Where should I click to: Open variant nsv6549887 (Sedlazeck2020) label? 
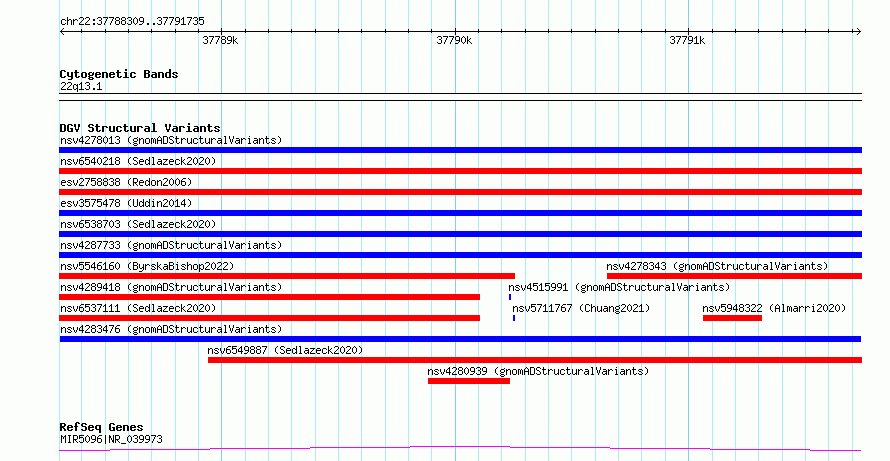[285, 350]
